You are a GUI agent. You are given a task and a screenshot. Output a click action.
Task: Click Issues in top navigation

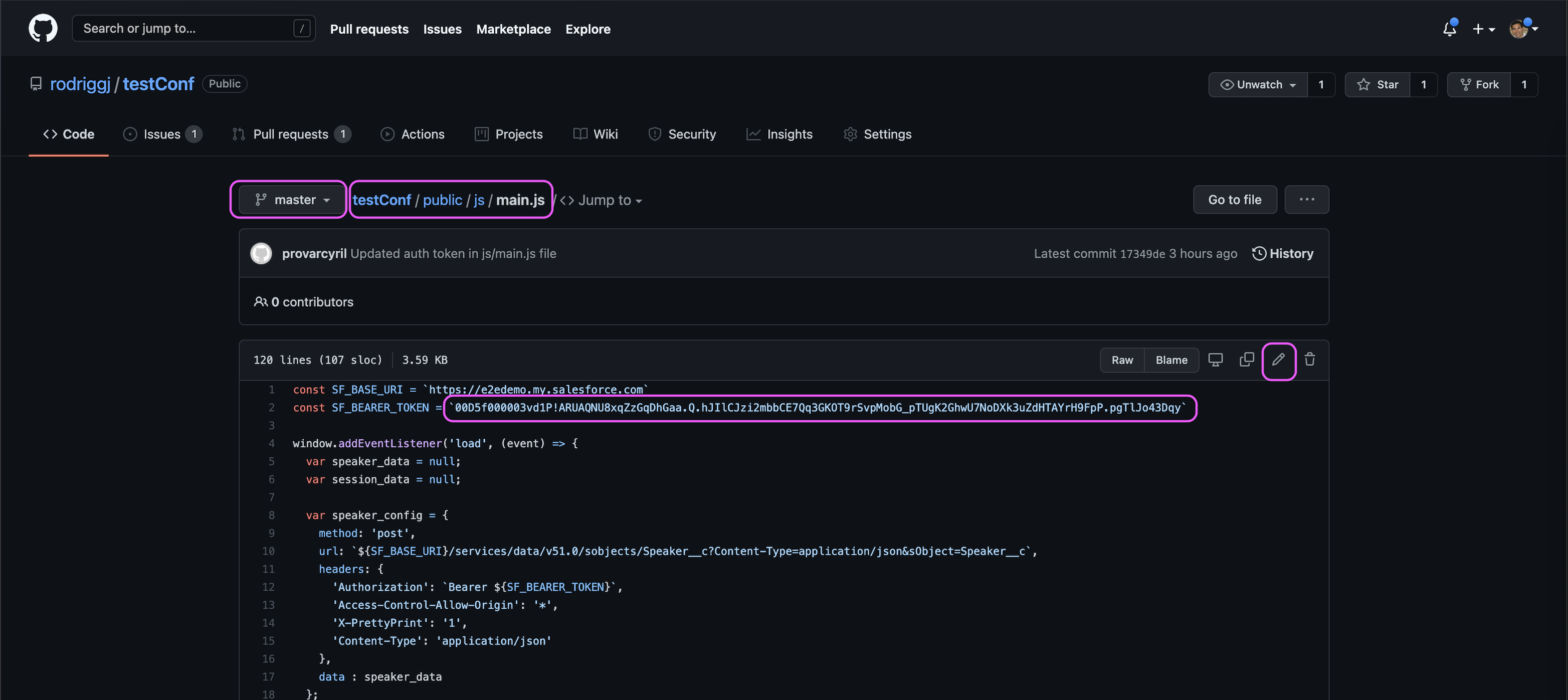(443, 29)
